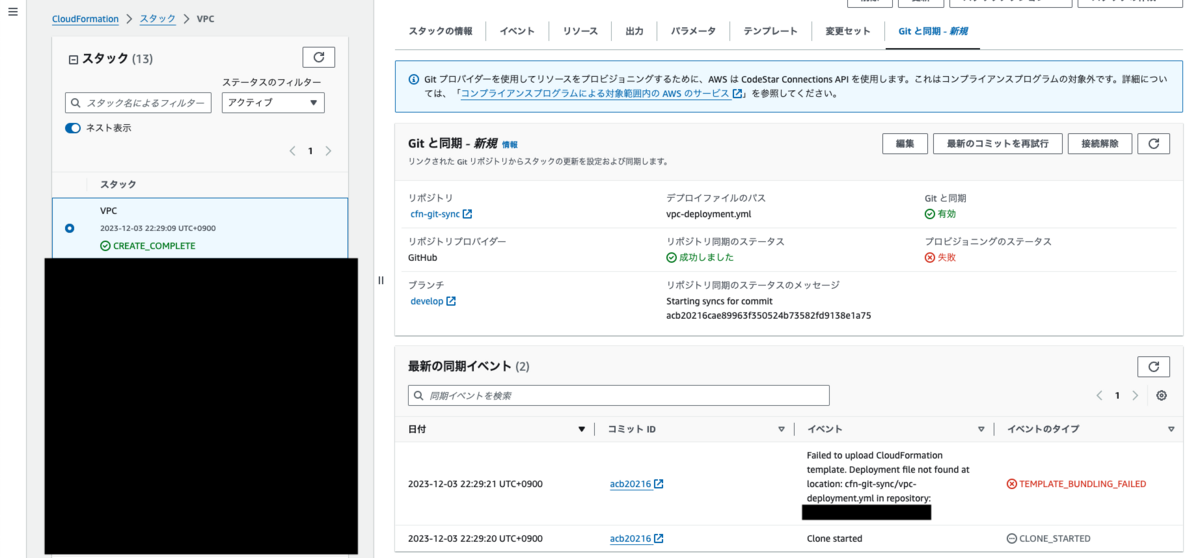1200x558 pixels.
Task: Select the CREATE_COMPLETE status of VPC stack
Action: (x=148, y=246)
